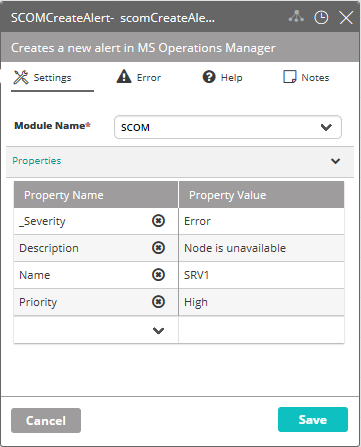The width and height of the screenshot is (361, 447).
Task: Edit the 'Node is unavailable' value
Action: [261, 248]
